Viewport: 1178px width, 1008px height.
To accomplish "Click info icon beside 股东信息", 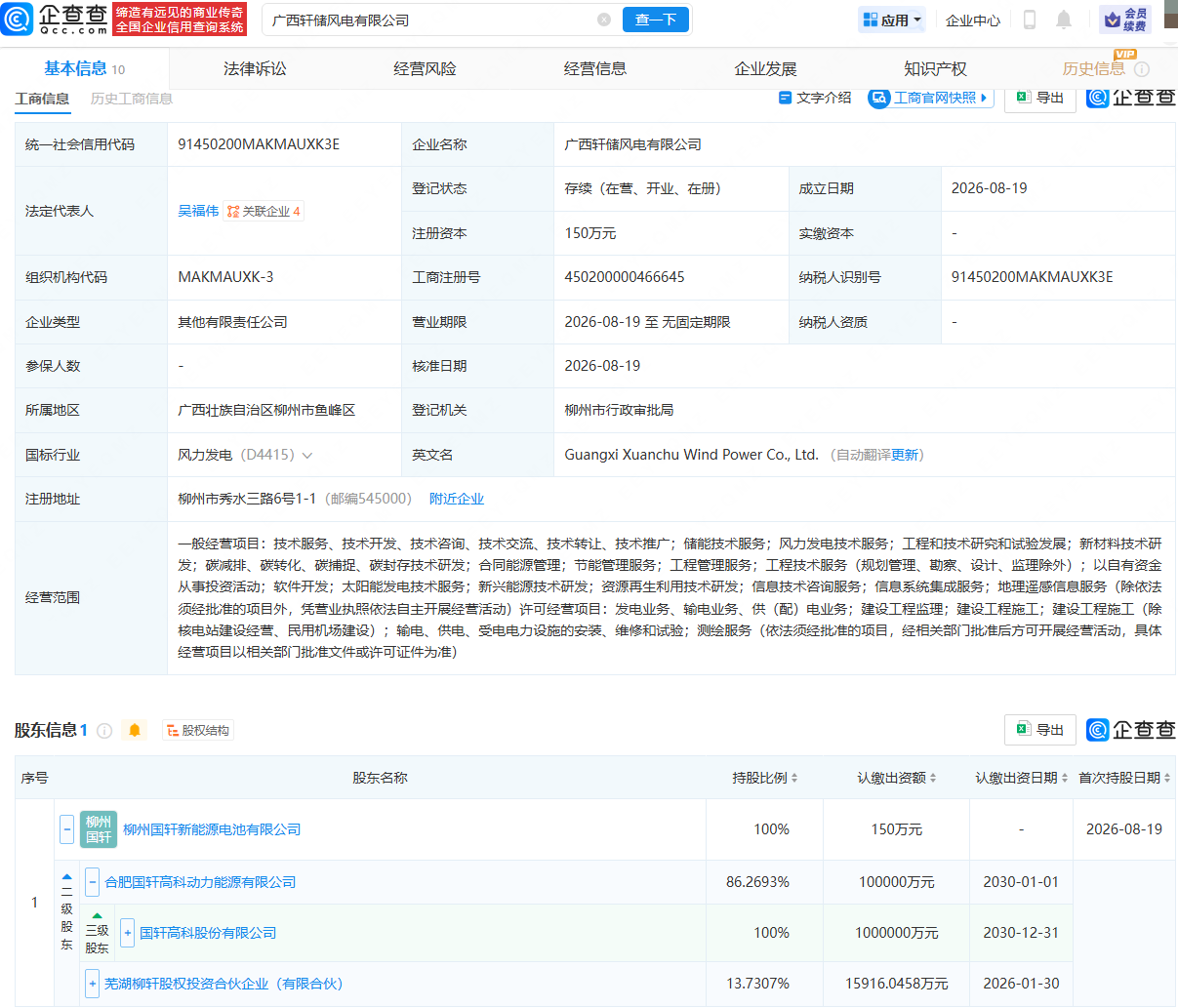I will (104, 730).
